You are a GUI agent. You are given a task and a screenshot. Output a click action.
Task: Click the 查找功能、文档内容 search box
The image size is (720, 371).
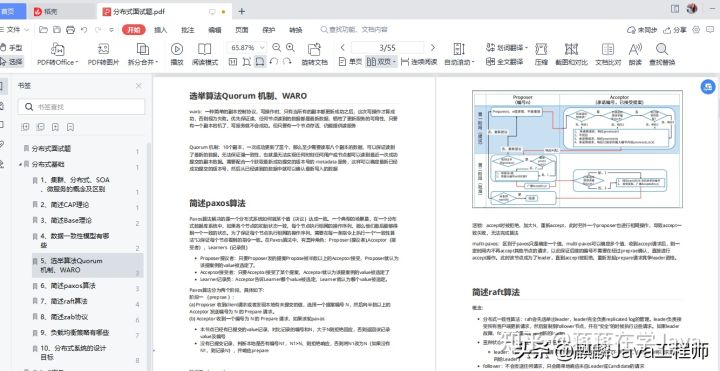tap(354, 30)
